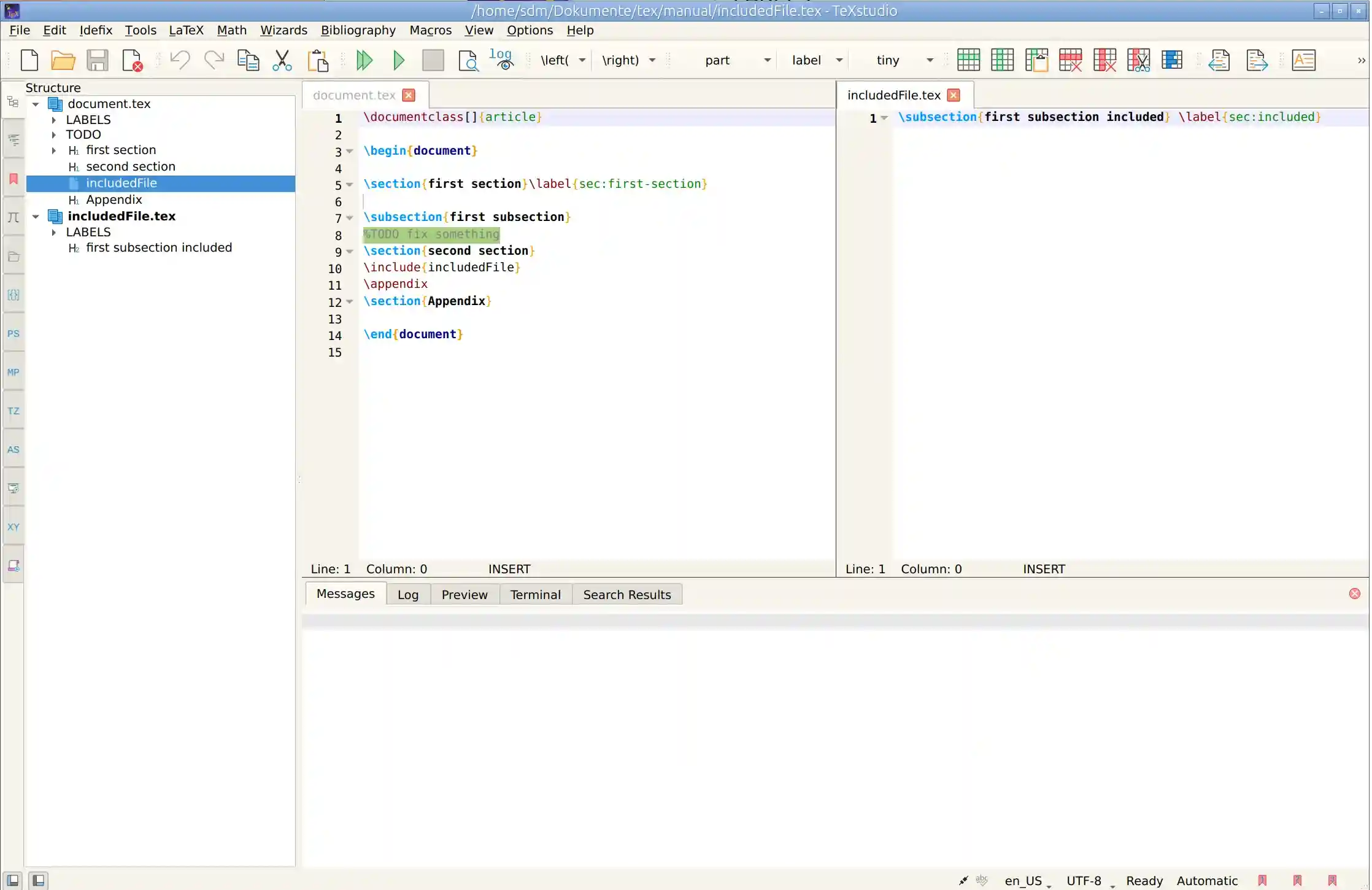Image resolution: width=1372 pixels, height=890 pixels.
Task: Open the bookmarks panel in the left sidebar
Action: 13,178
